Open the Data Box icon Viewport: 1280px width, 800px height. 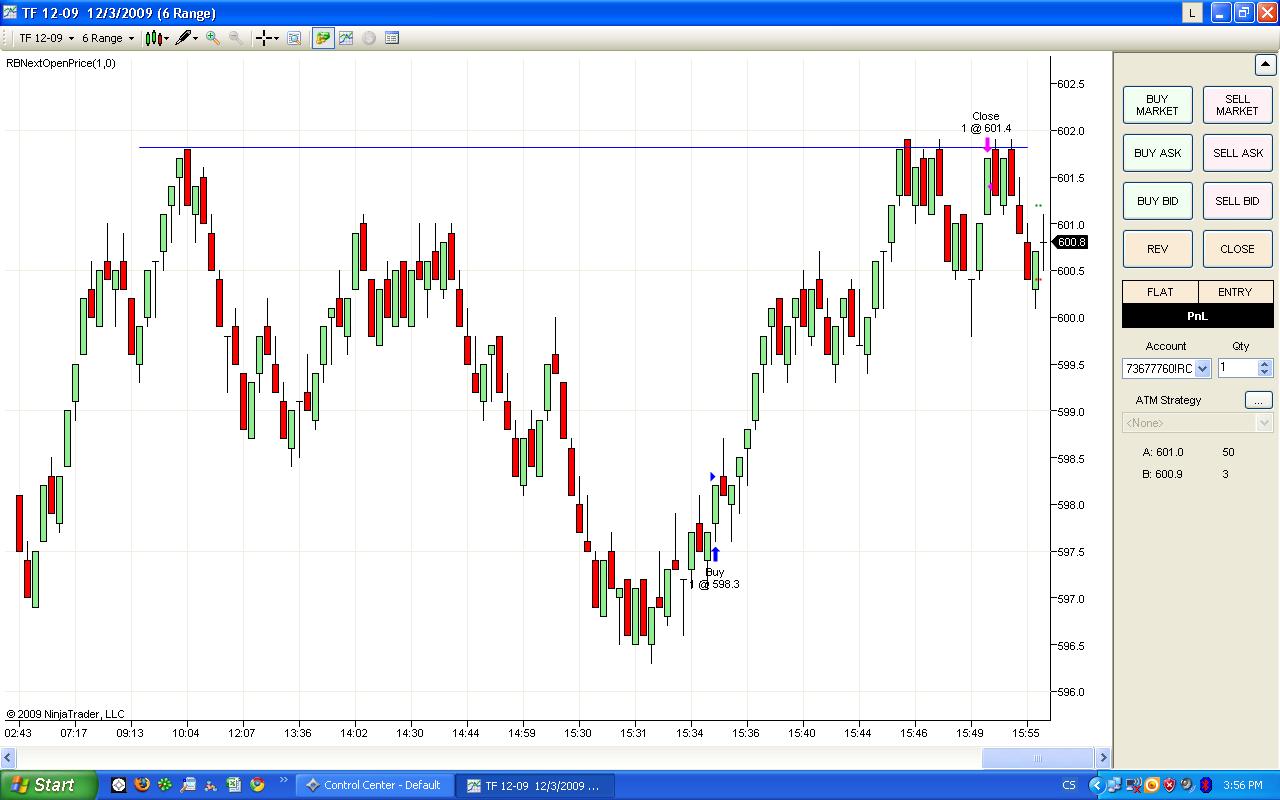click(x=294, y=38)
